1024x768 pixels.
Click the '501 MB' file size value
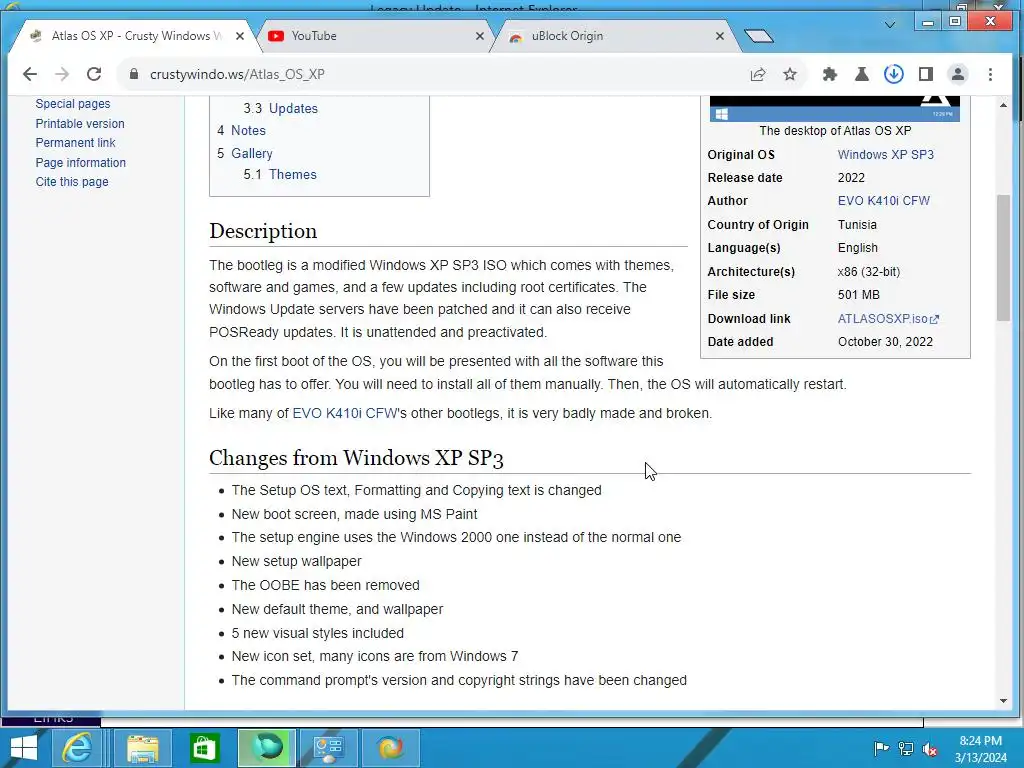(858, 295)
